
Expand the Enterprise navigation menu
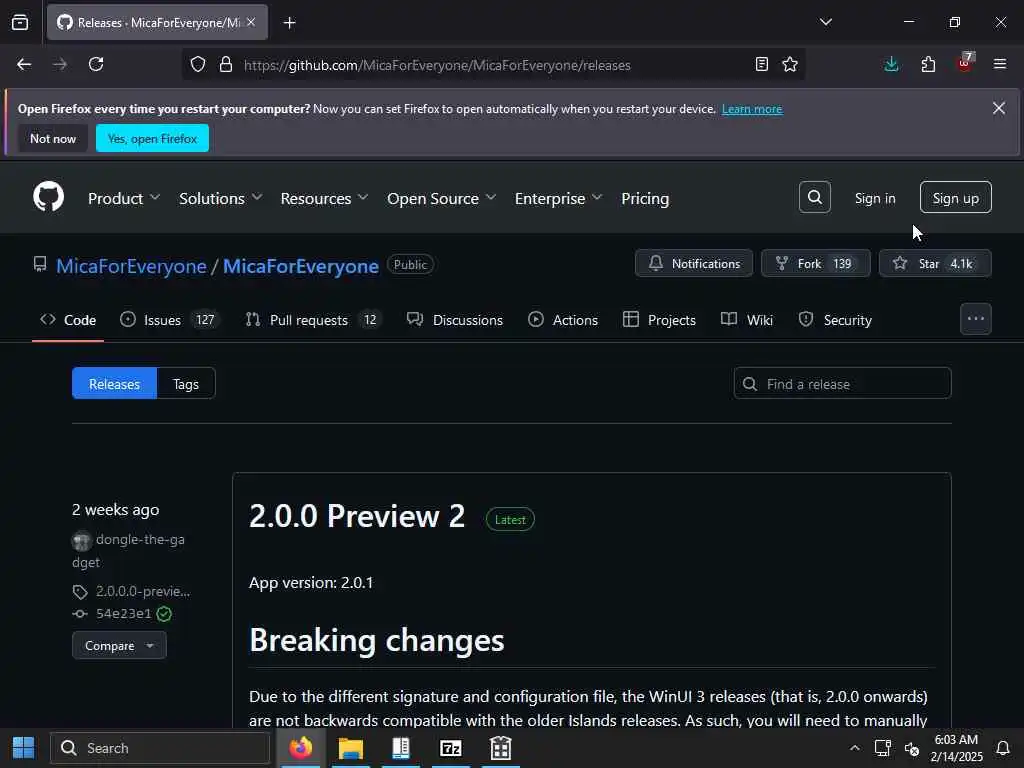[x=558, y=198]
